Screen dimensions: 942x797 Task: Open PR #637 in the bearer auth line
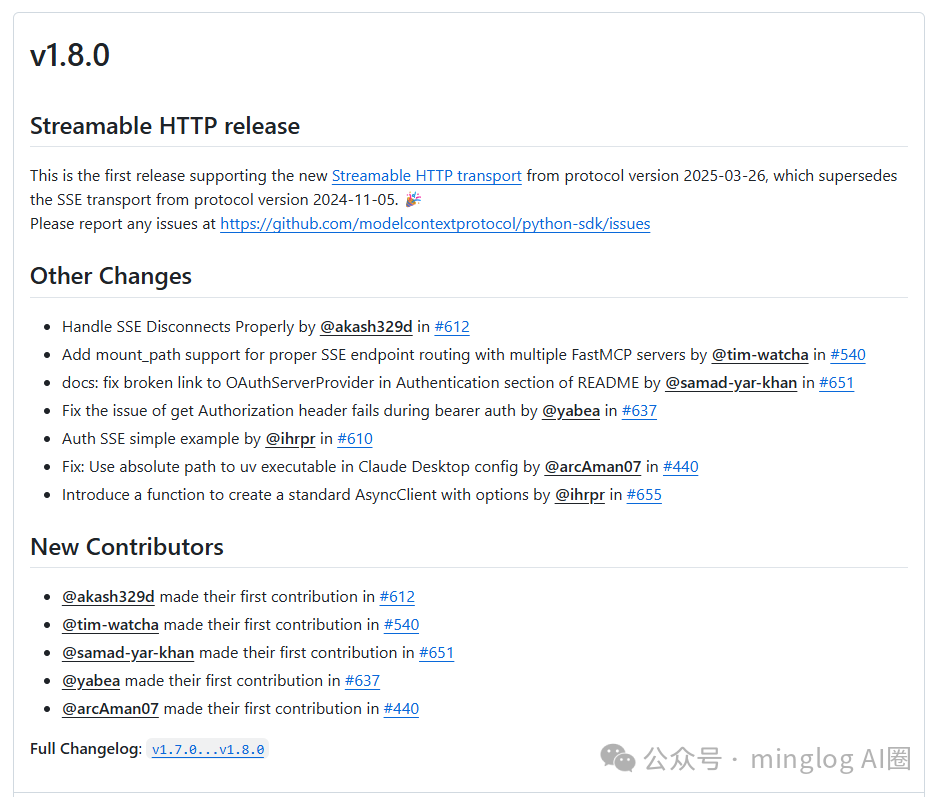[639, 411]
